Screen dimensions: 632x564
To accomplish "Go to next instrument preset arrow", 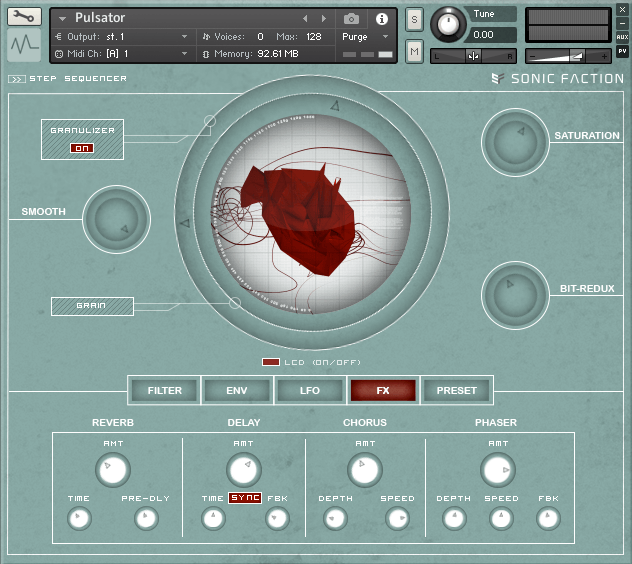I will [324, 19].
